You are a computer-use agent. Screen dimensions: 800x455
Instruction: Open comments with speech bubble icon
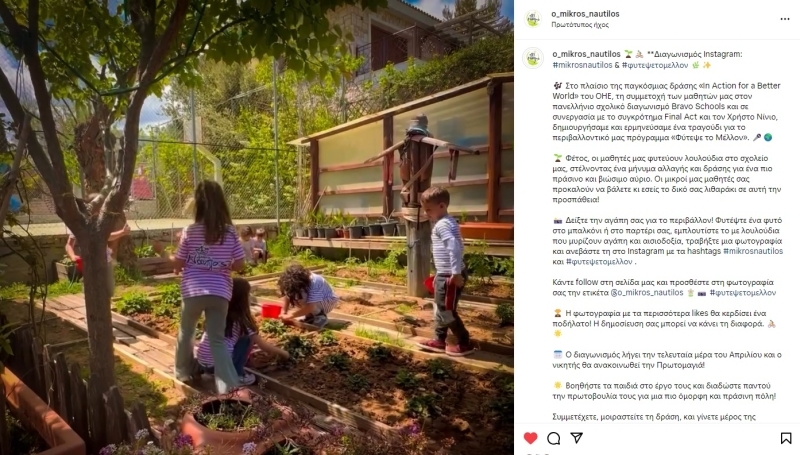click(554, 438)
